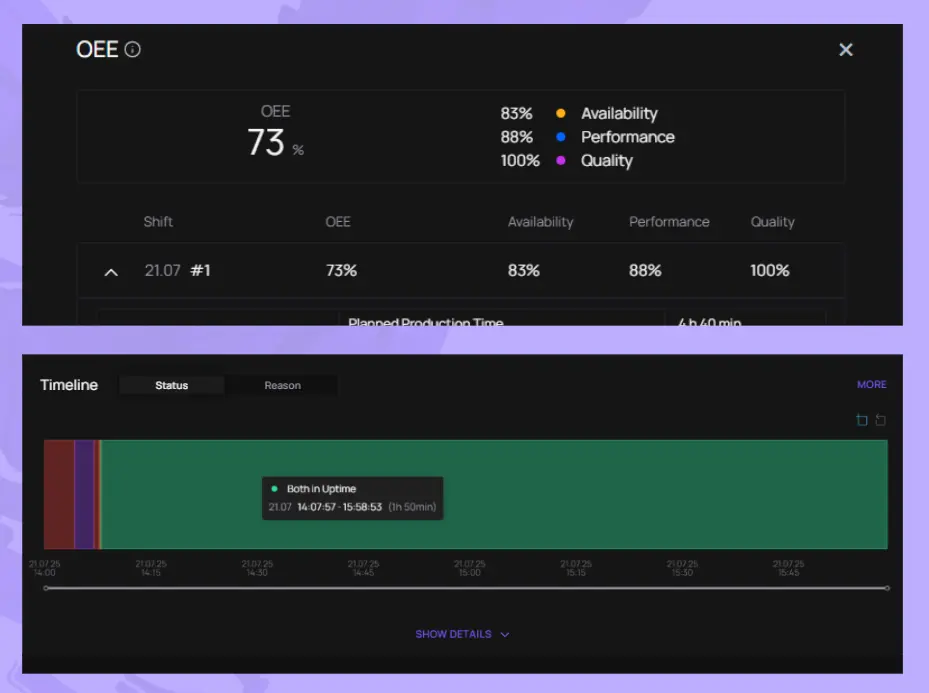Click the grey reset-zoom timeline icon
Image resolution: width=929 pixels, height=693 pixels.
tap(880, 420)
